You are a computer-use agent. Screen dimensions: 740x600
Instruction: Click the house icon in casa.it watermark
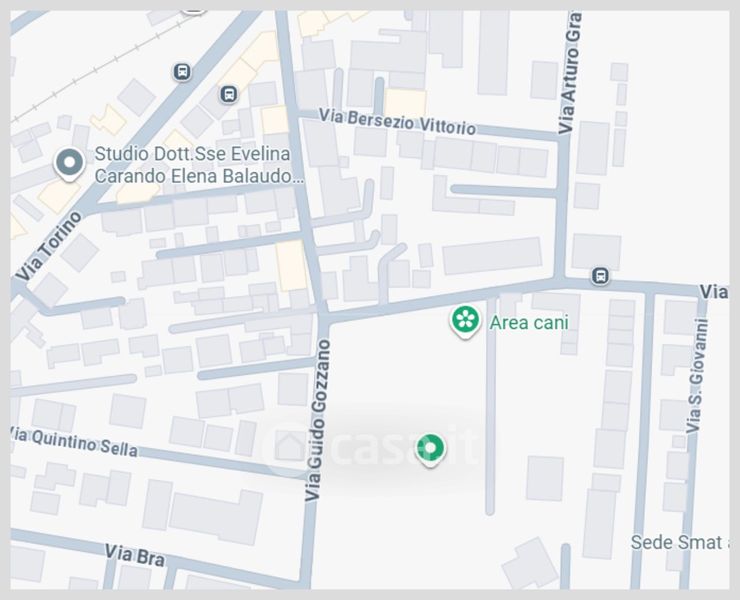coord(288,447)
